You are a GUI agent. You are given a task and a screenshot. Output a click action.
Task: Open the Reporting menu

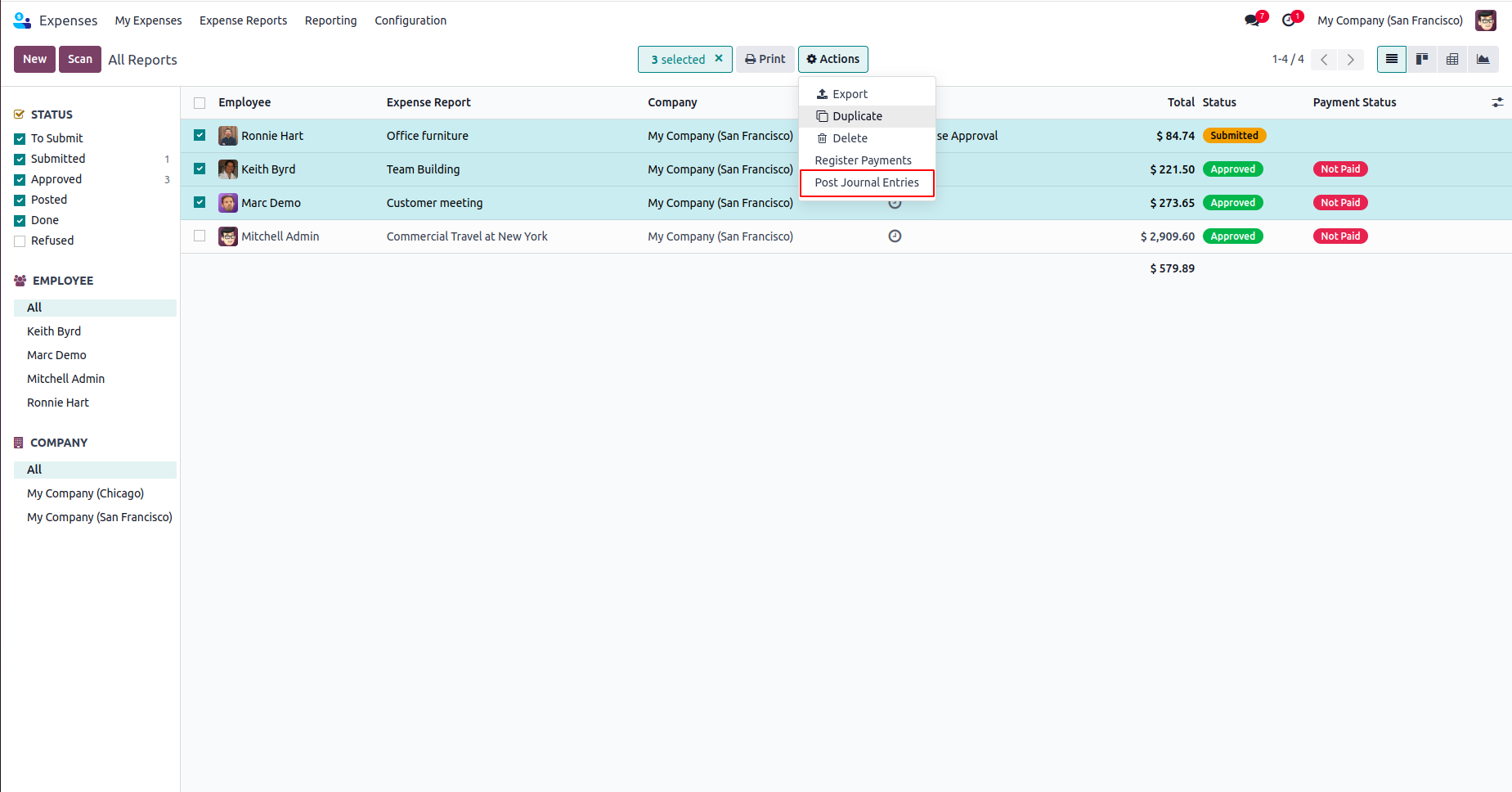click(x=330, y=20)
